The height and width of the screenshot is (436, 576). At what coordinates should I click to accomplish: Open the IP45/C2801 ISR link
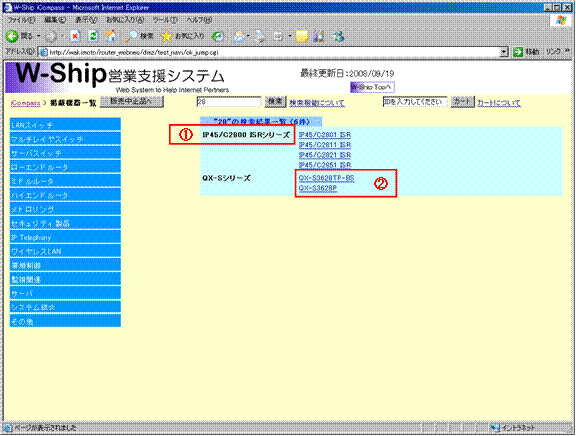325,135
